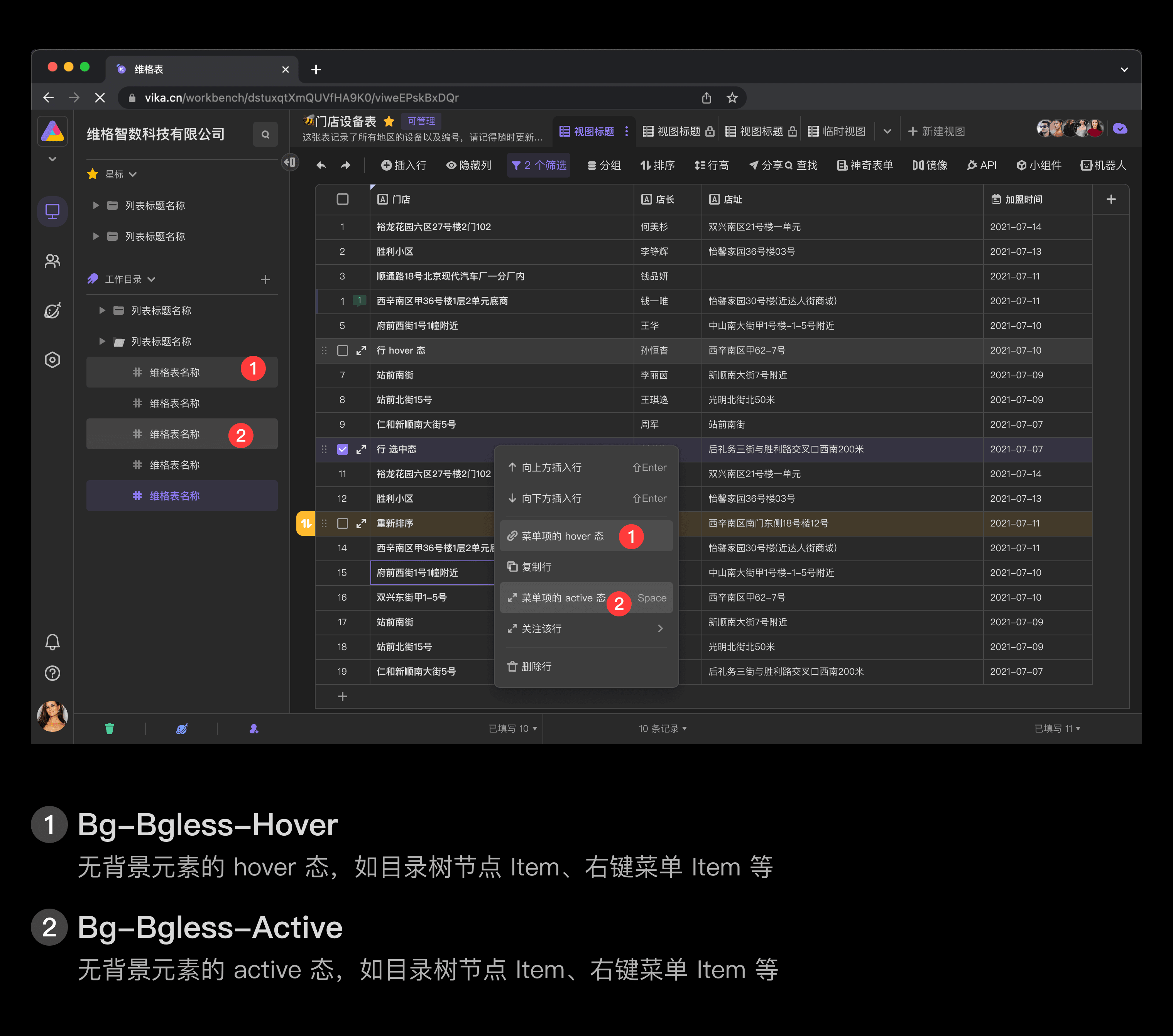The image size is (1173, 1036).
Task: Click the user avatar at bottom left
Action: 52,716
